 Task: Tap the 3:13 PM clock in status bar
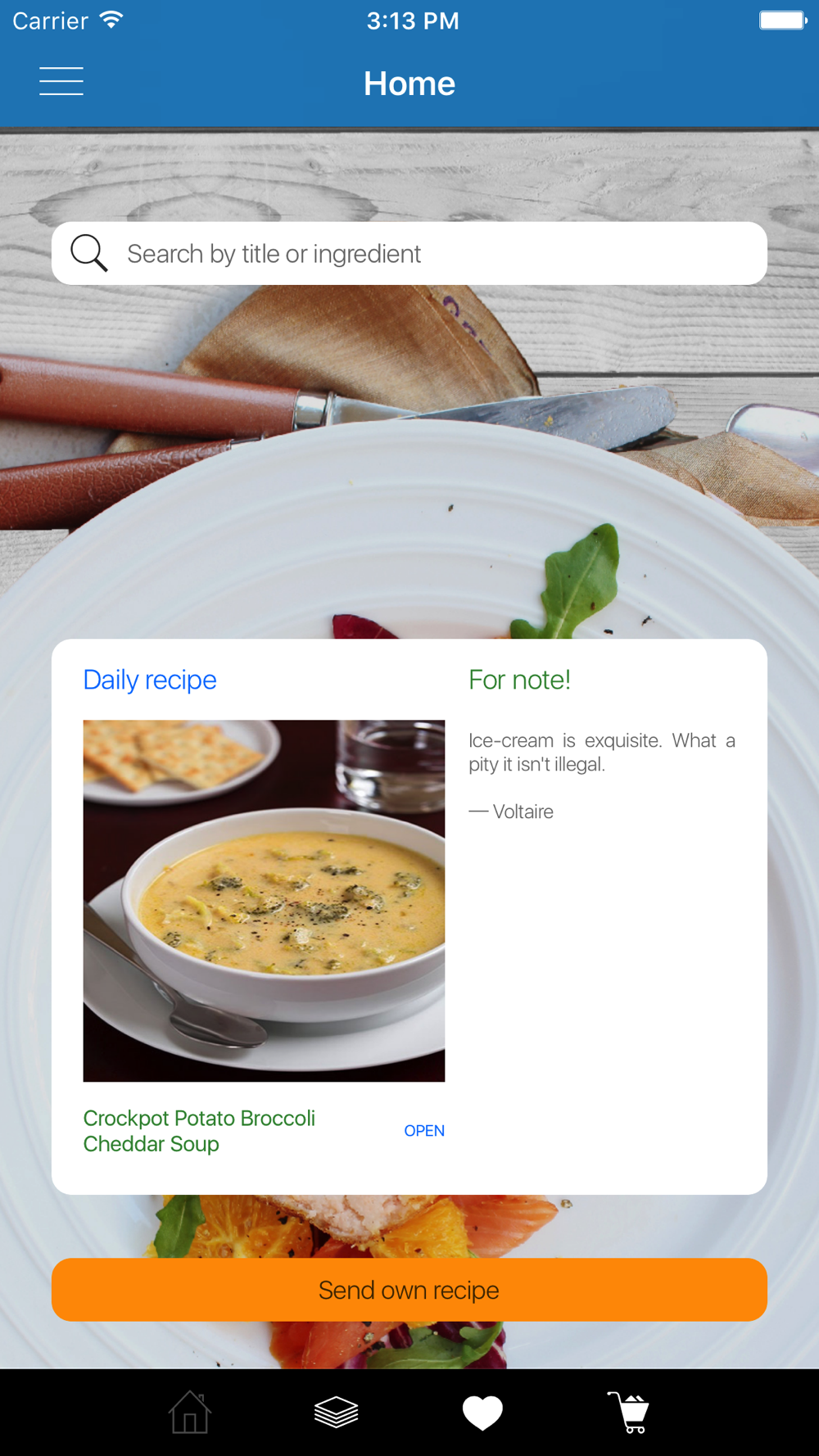tap(413, 20)
